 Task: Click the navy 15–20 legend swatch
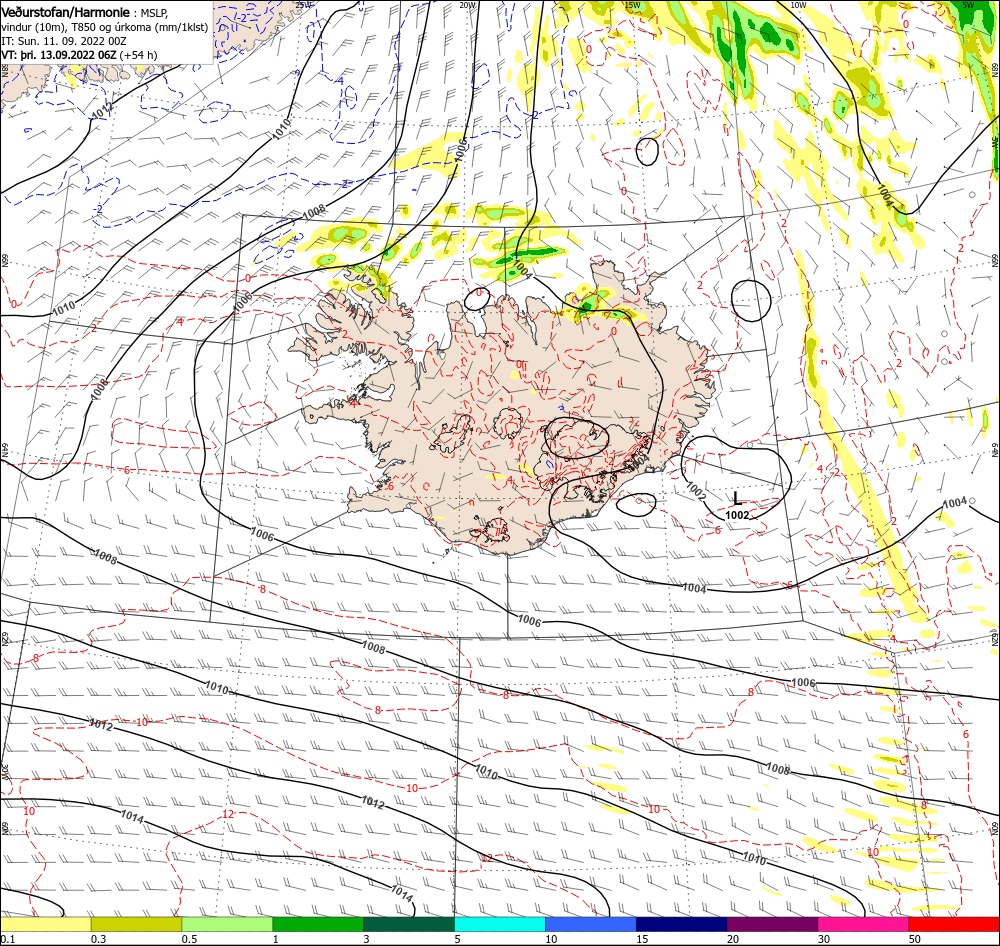pyautogui.click(x=681, y=924)
